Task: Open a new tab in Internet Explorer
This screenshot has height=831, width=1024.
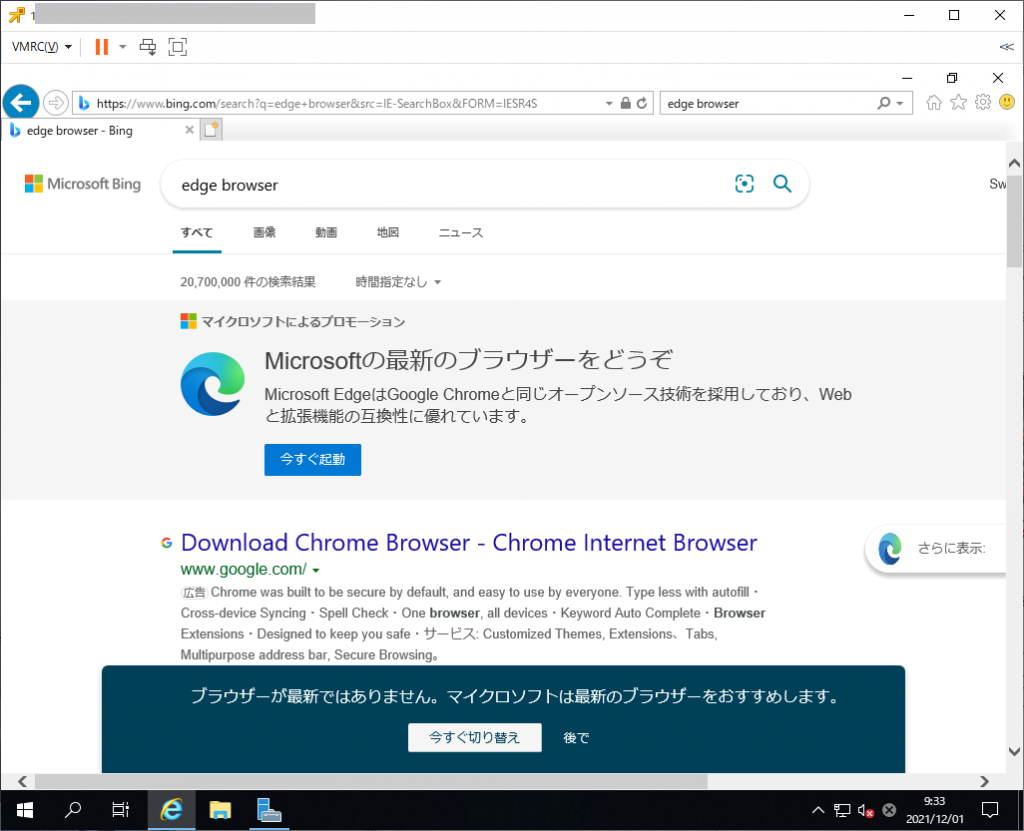Action: pos(211,129)
